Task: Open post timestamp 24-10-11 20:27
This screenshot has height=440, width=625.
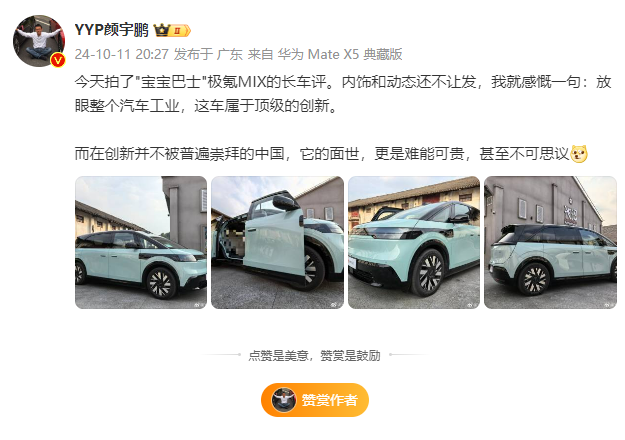Action: (122, 54)
